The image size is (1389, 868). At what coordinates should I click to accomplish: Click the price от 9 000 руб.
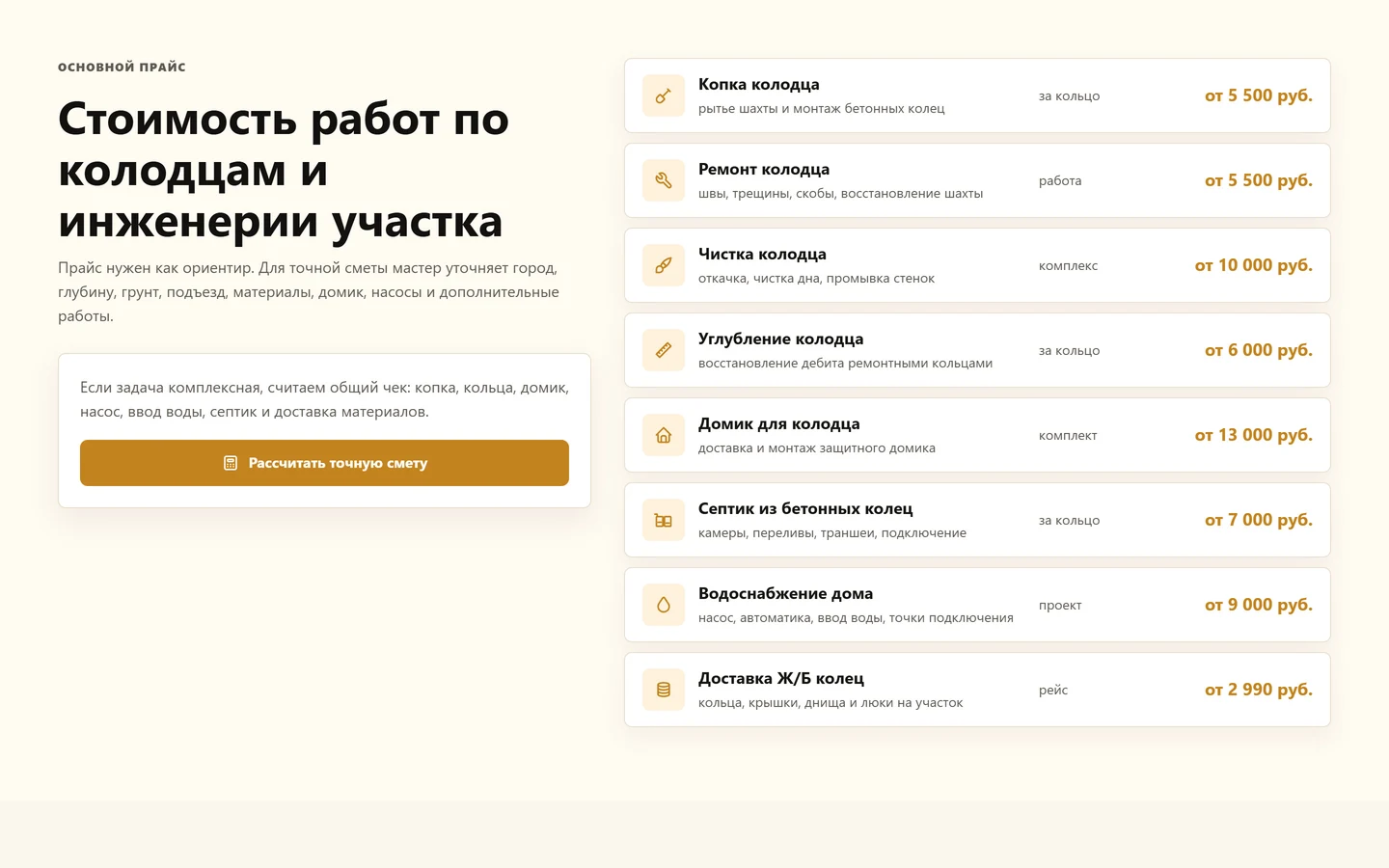[x=1259, y=605]
